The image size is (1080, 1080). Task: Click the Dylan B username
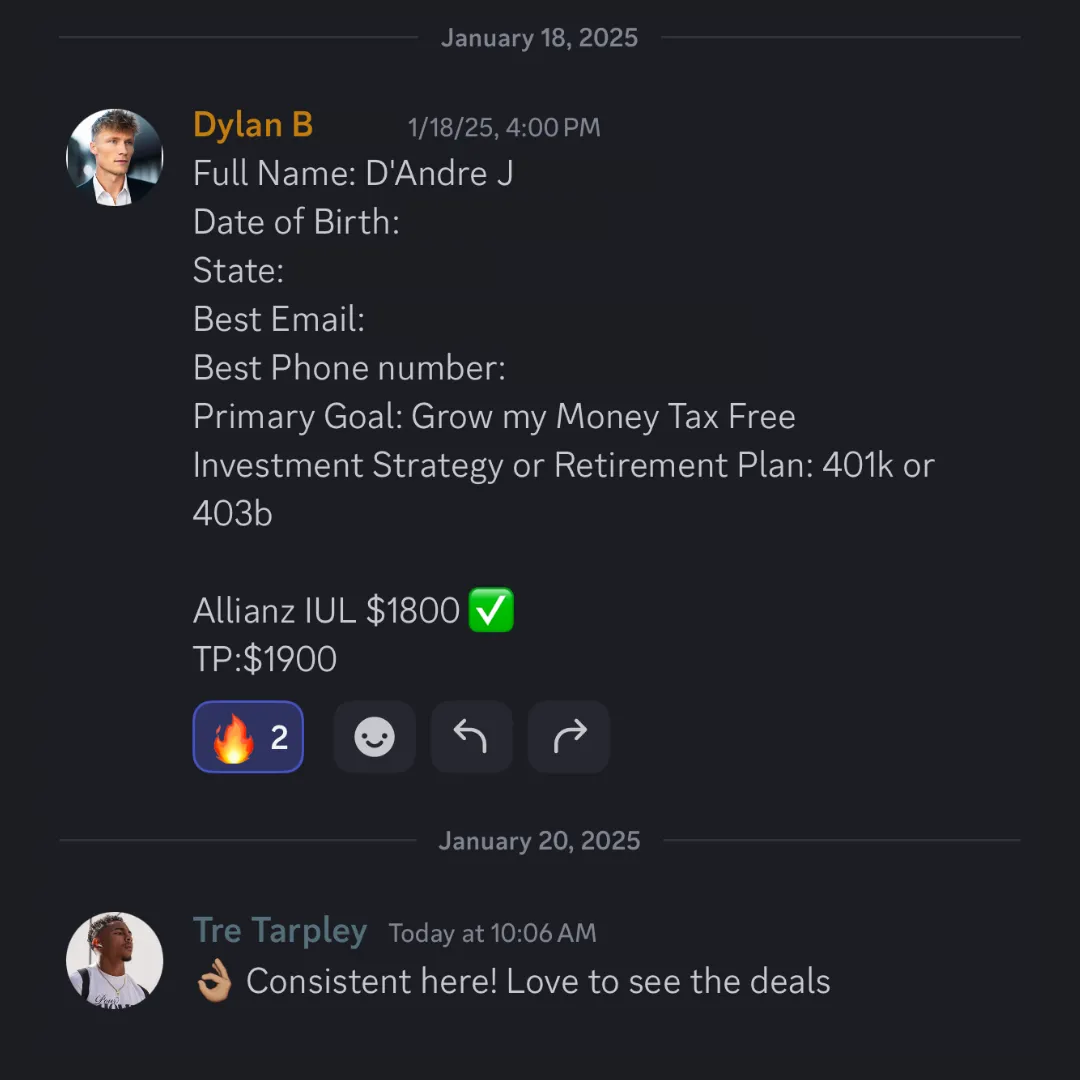[x=253, y=125]
